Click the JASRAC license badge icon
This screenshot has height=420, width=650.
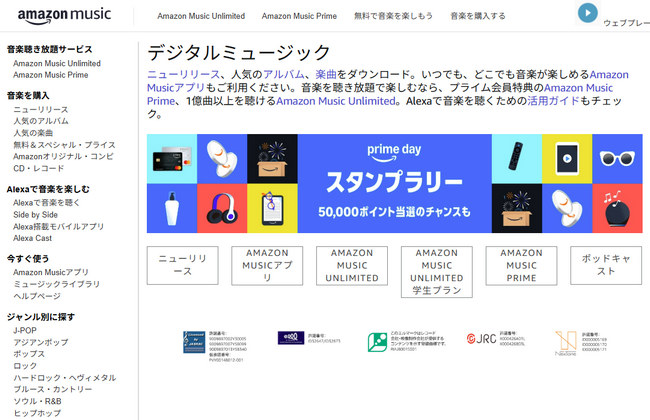194,342
